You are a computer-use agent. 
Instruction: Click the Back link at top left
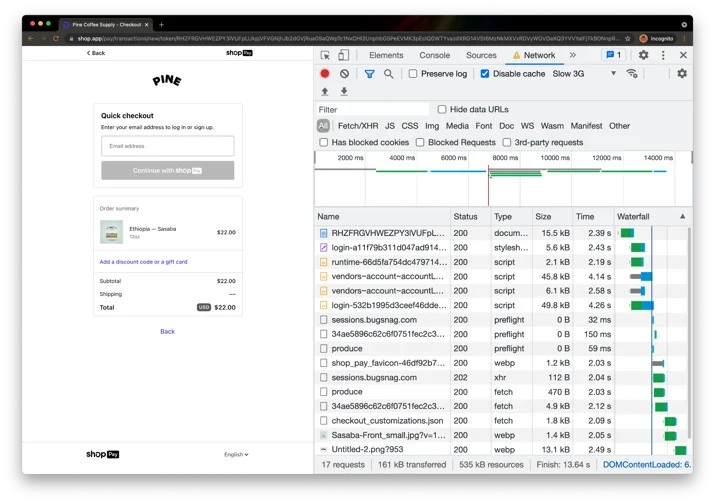pyautogui.click(x=96, y=53)
